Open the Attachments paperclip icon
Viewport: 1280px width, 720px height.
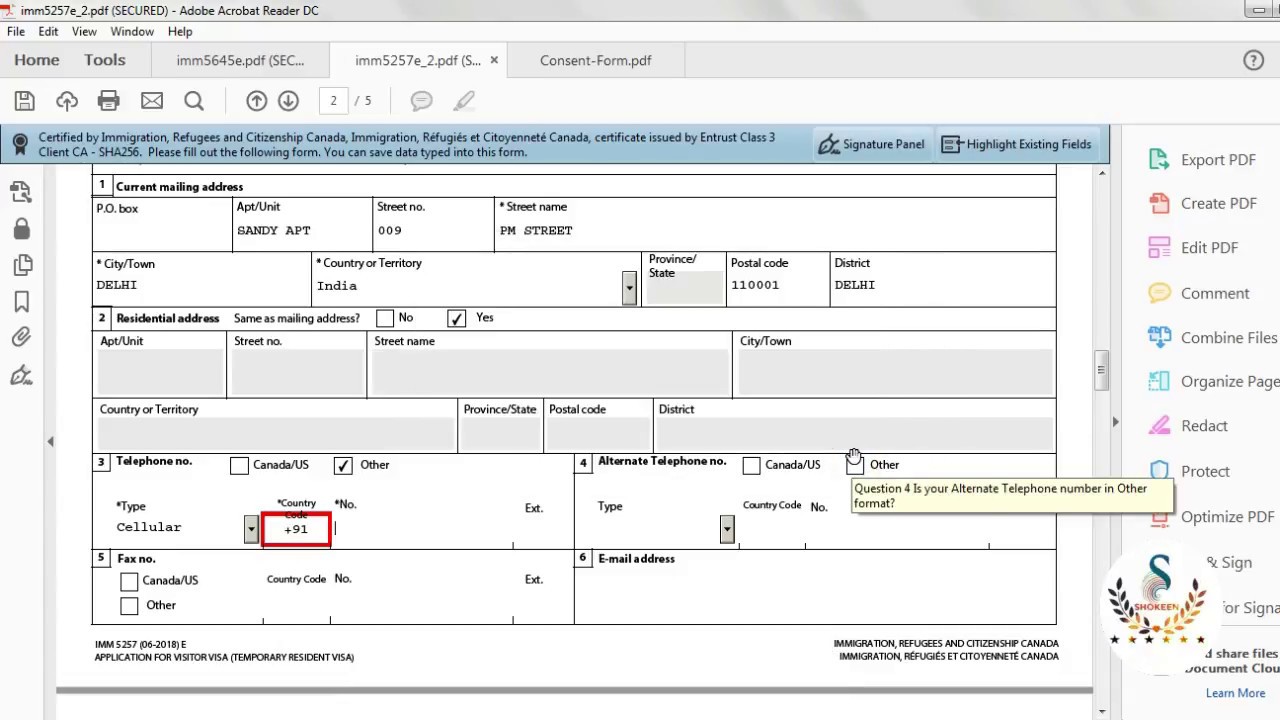click(x=21, y=338)
